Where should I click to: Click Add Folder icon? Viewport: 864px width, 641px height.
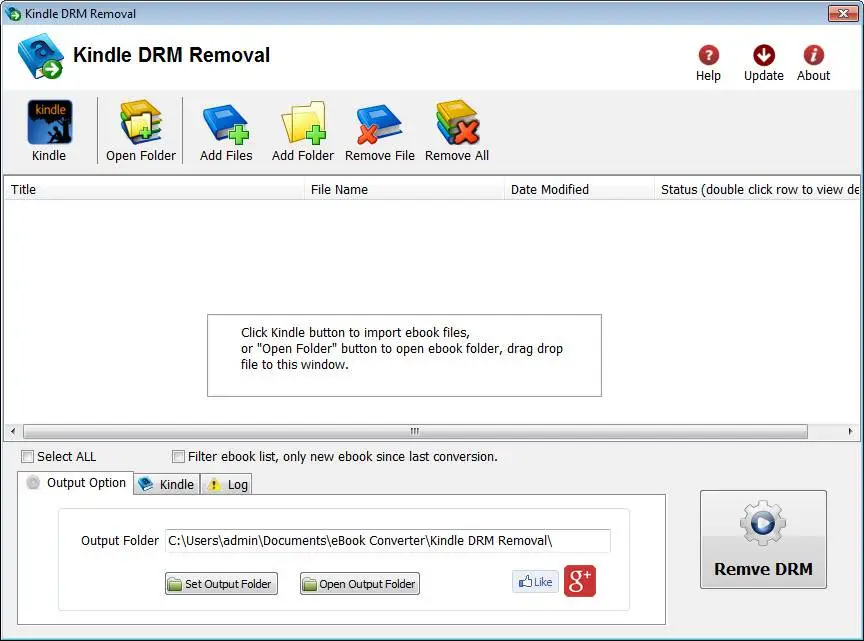[304, 122]
